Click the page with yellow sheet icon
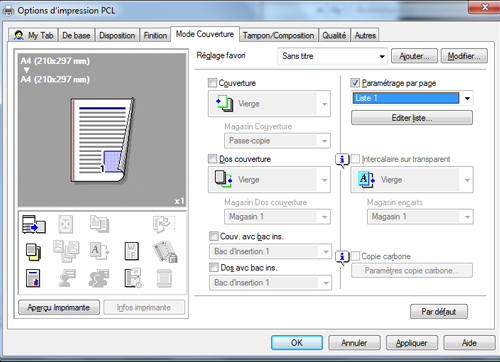Image resolution: width=500 pixels, height=362 pixels. coord(33,252)
